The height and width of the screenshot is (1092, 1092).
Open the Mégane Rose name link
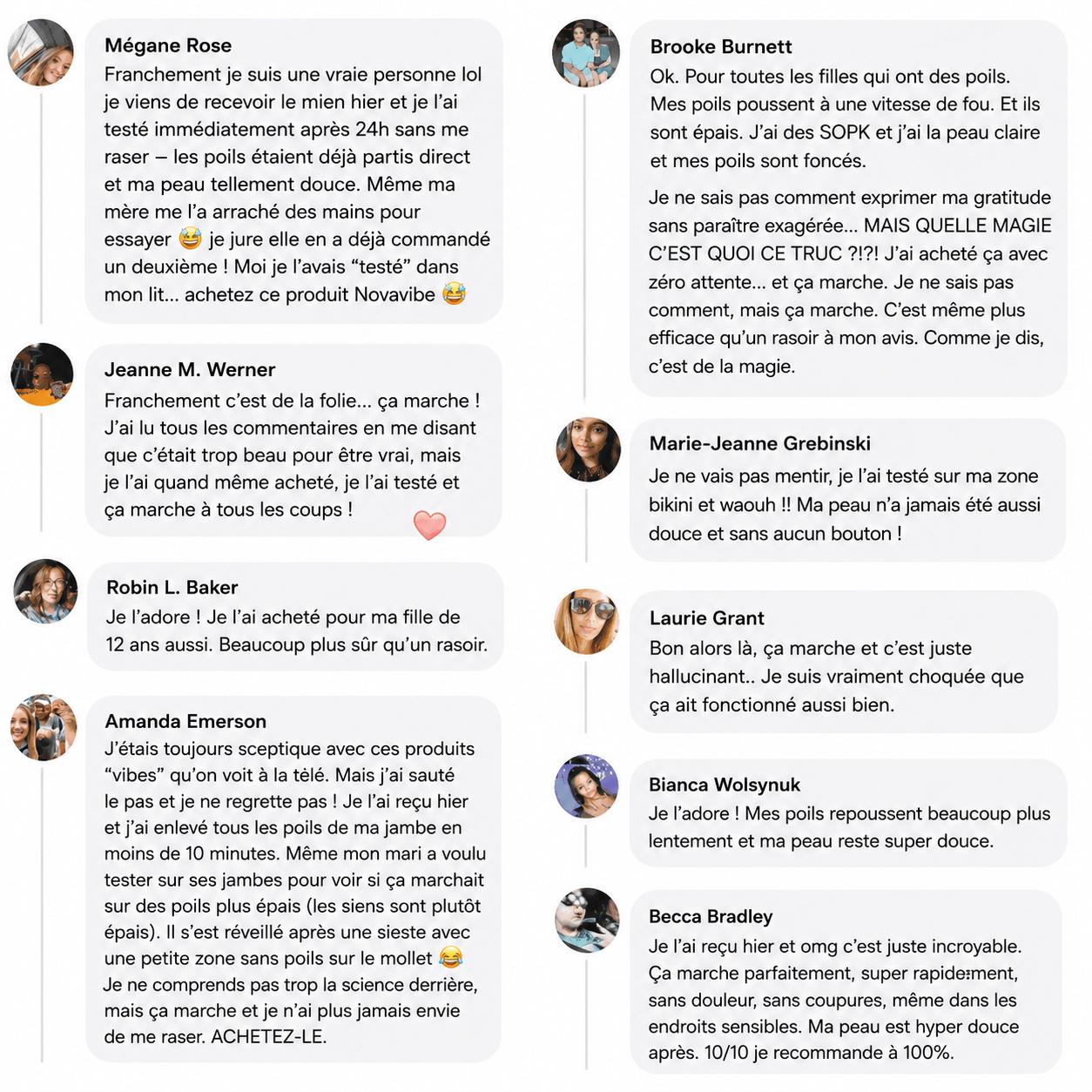pos(168,45)
